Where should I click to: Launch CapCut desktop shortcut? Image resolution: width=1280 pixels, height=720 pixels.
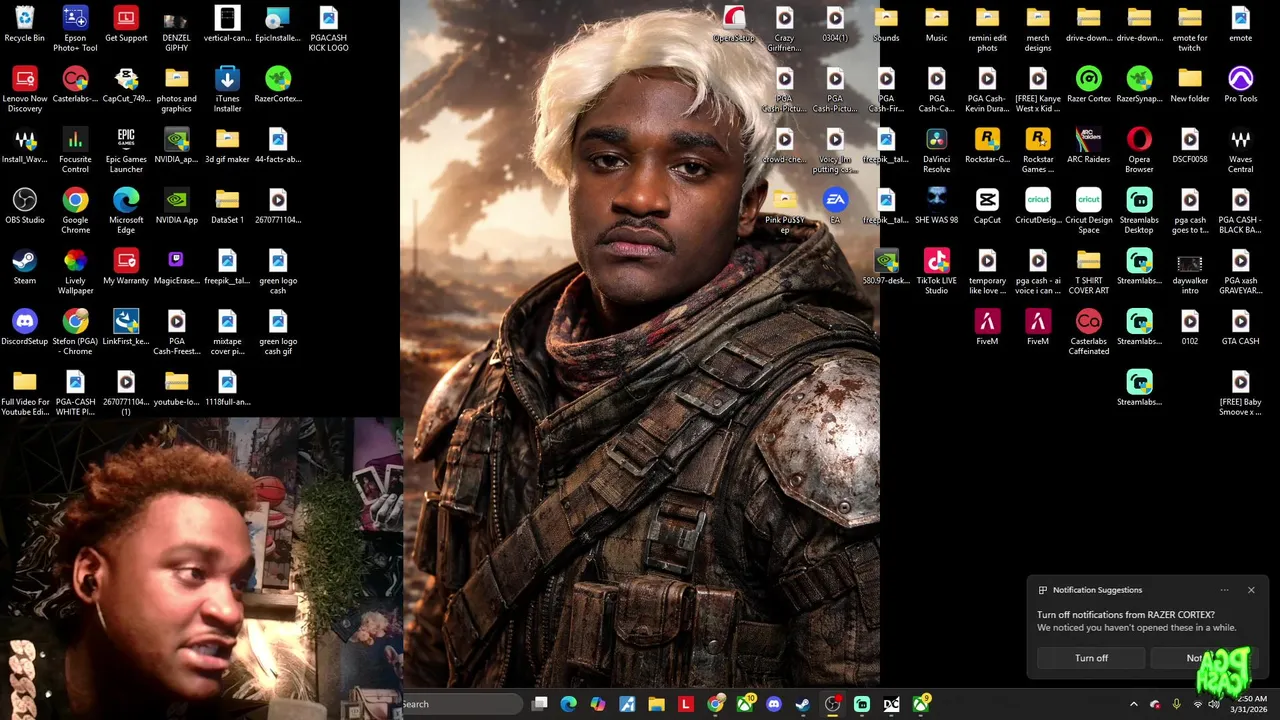click(x=987, y=207)
